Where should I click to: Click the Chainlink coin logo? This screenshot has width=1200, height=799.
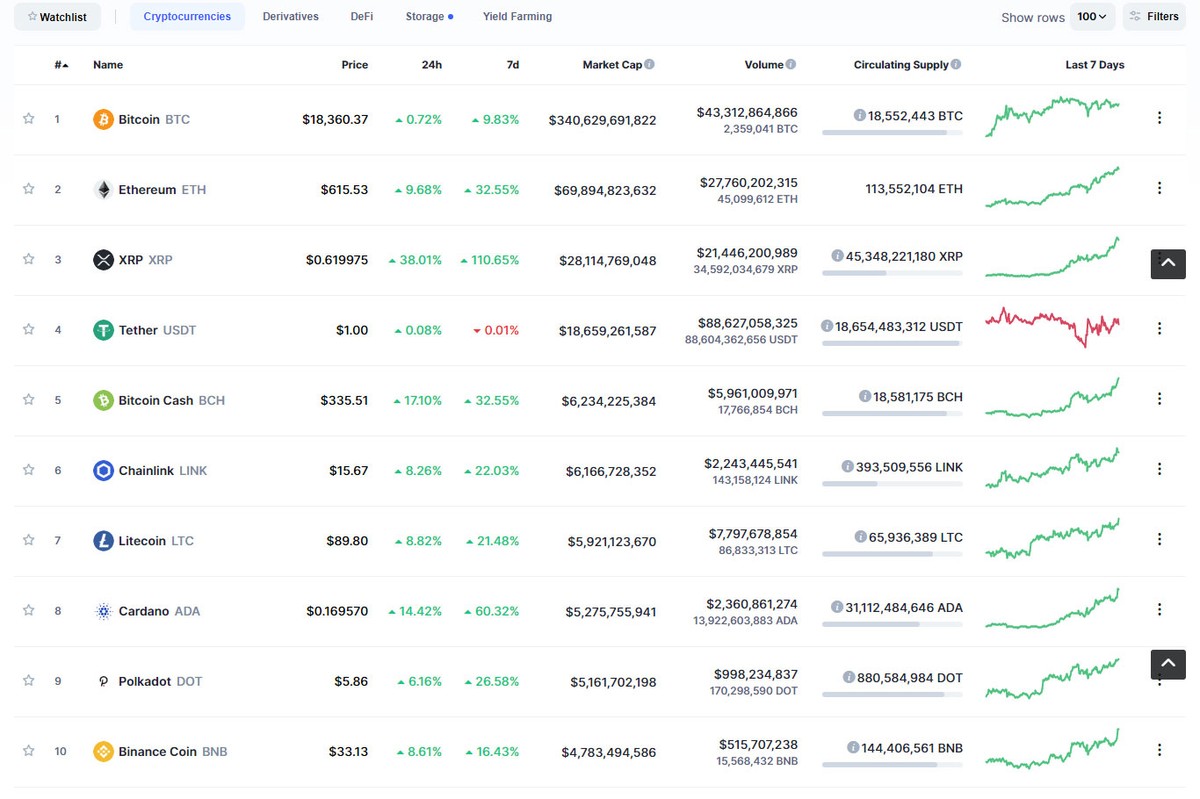[104, 470]
